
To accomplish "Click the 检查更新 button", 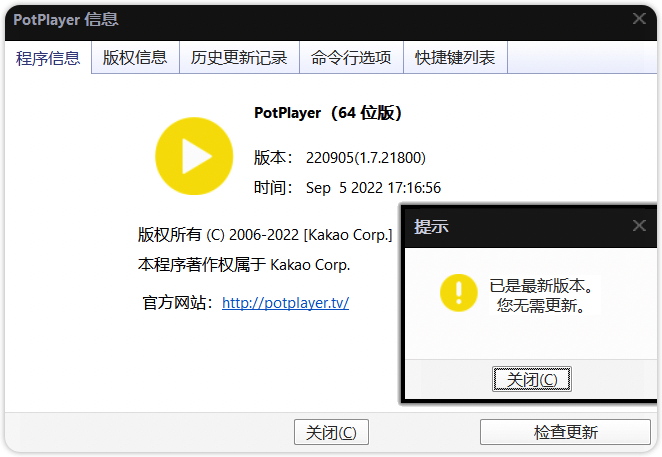I will coord(565,432).
